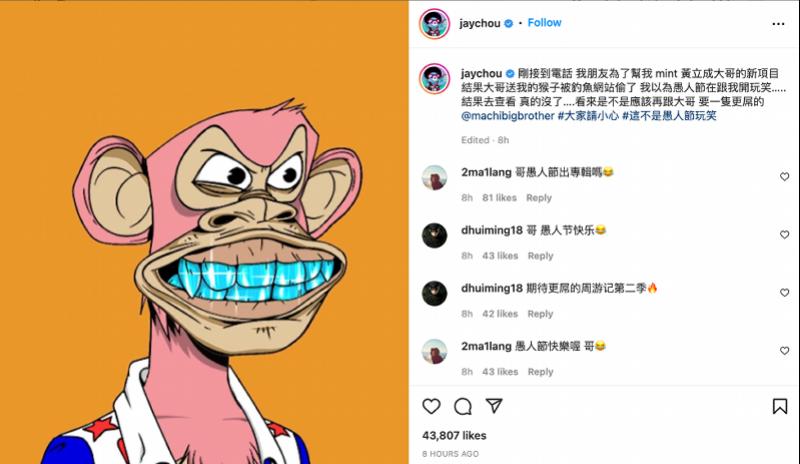Like dhuiming18's 周游记第二季 comment heart
Image resolution: width=800 pixels, height=464 pixels.
[x=784, y=292]
